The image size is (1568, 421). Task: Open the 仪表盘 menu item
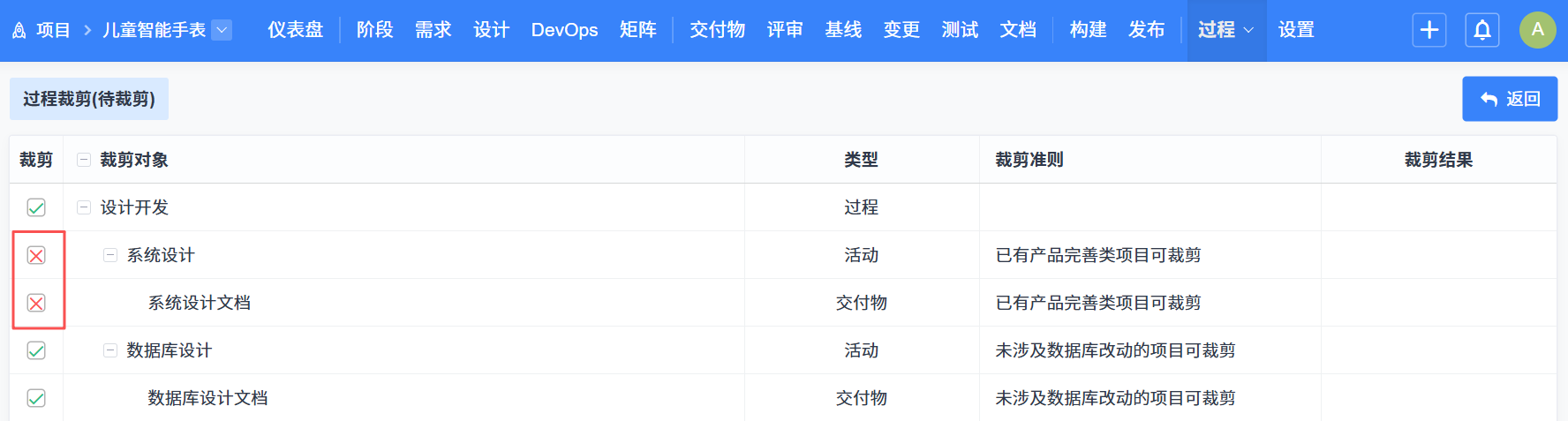tap(295, 30)
